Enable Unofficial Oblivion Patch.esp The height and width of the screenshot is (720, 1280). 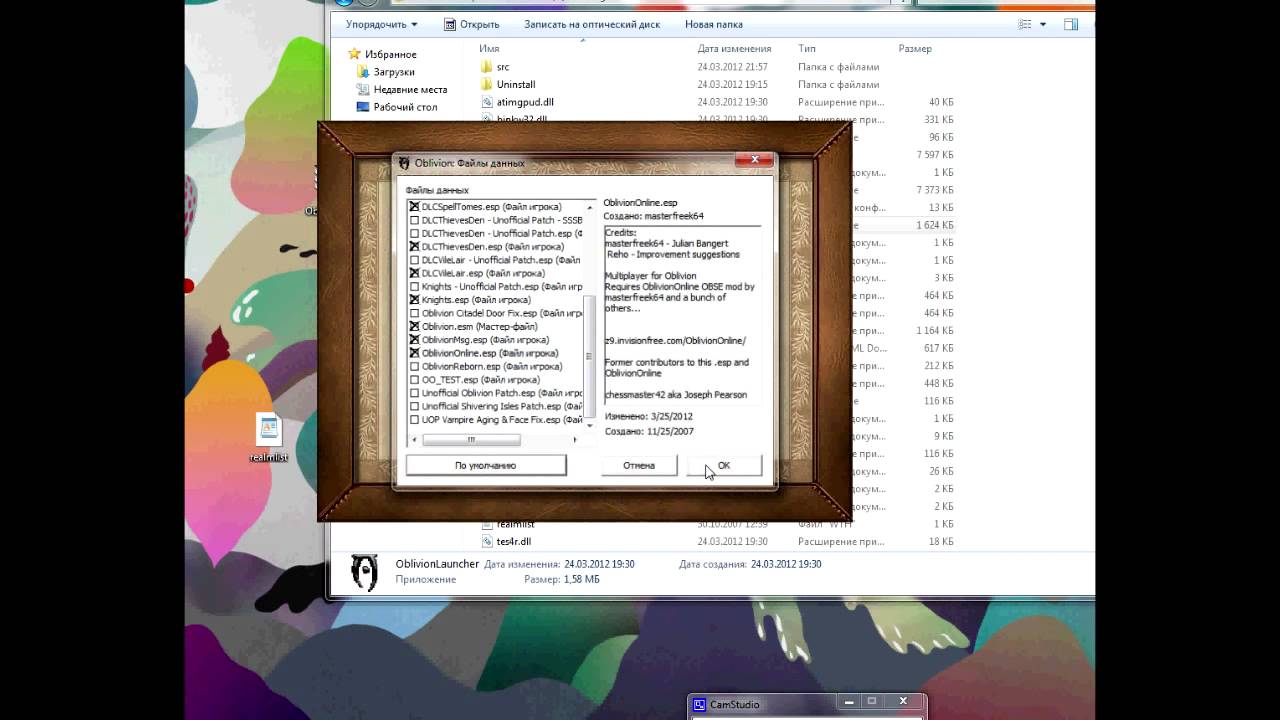414,393
